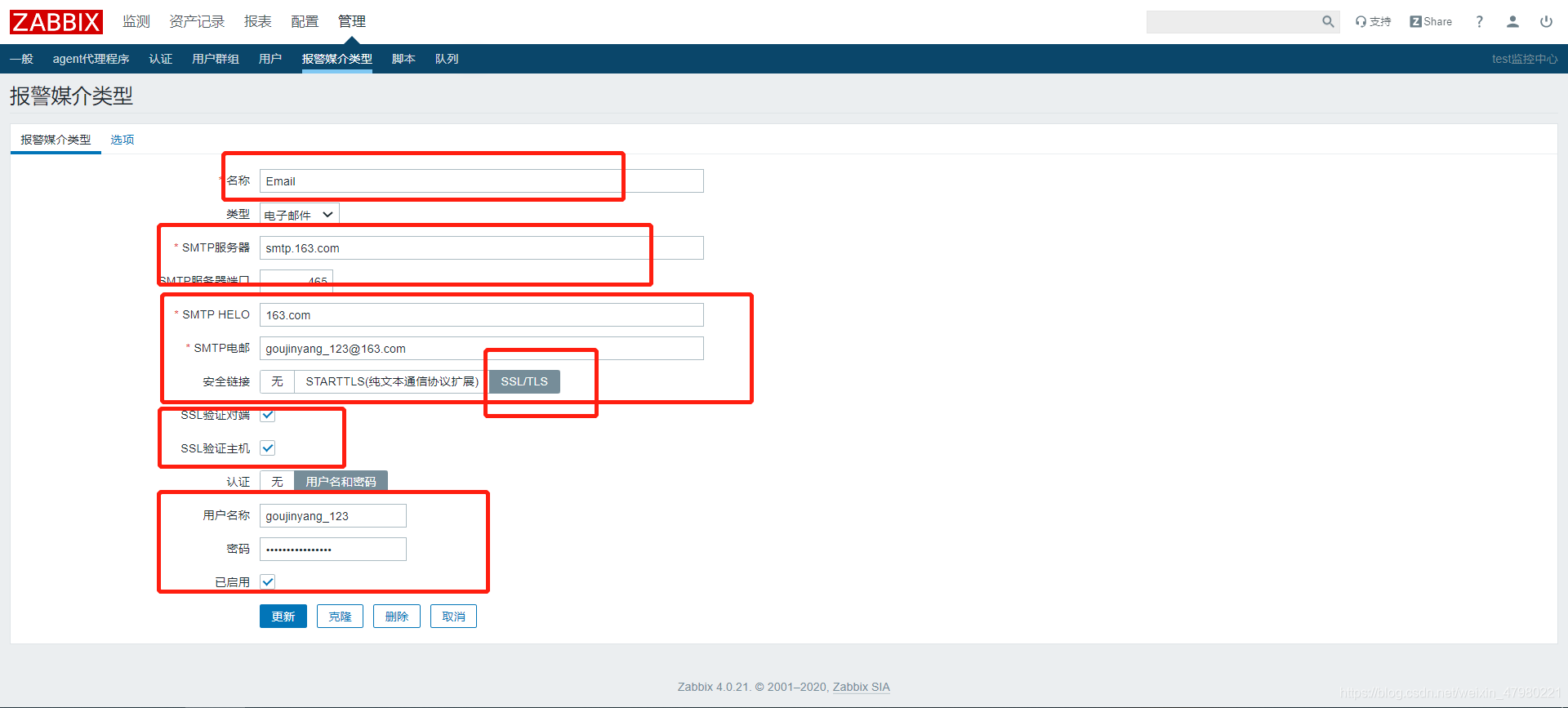The width and height of the screenshot is (1568, 708).
Task: Go to agent代理程序 submenu
Action: (x=91, y=59)
